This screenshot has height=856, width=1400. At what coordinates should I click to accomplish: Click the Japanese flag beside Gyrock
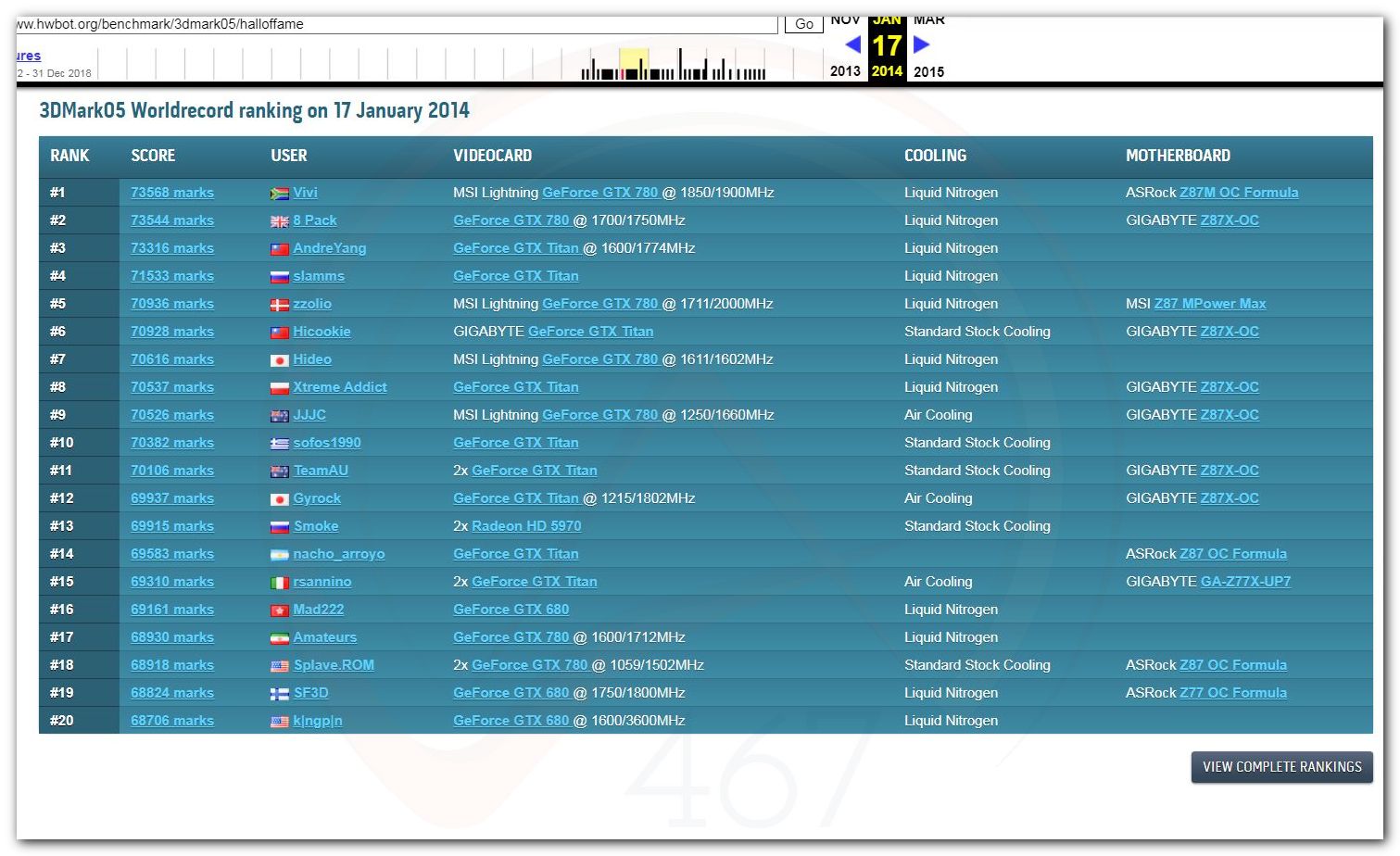pos(279,499)
